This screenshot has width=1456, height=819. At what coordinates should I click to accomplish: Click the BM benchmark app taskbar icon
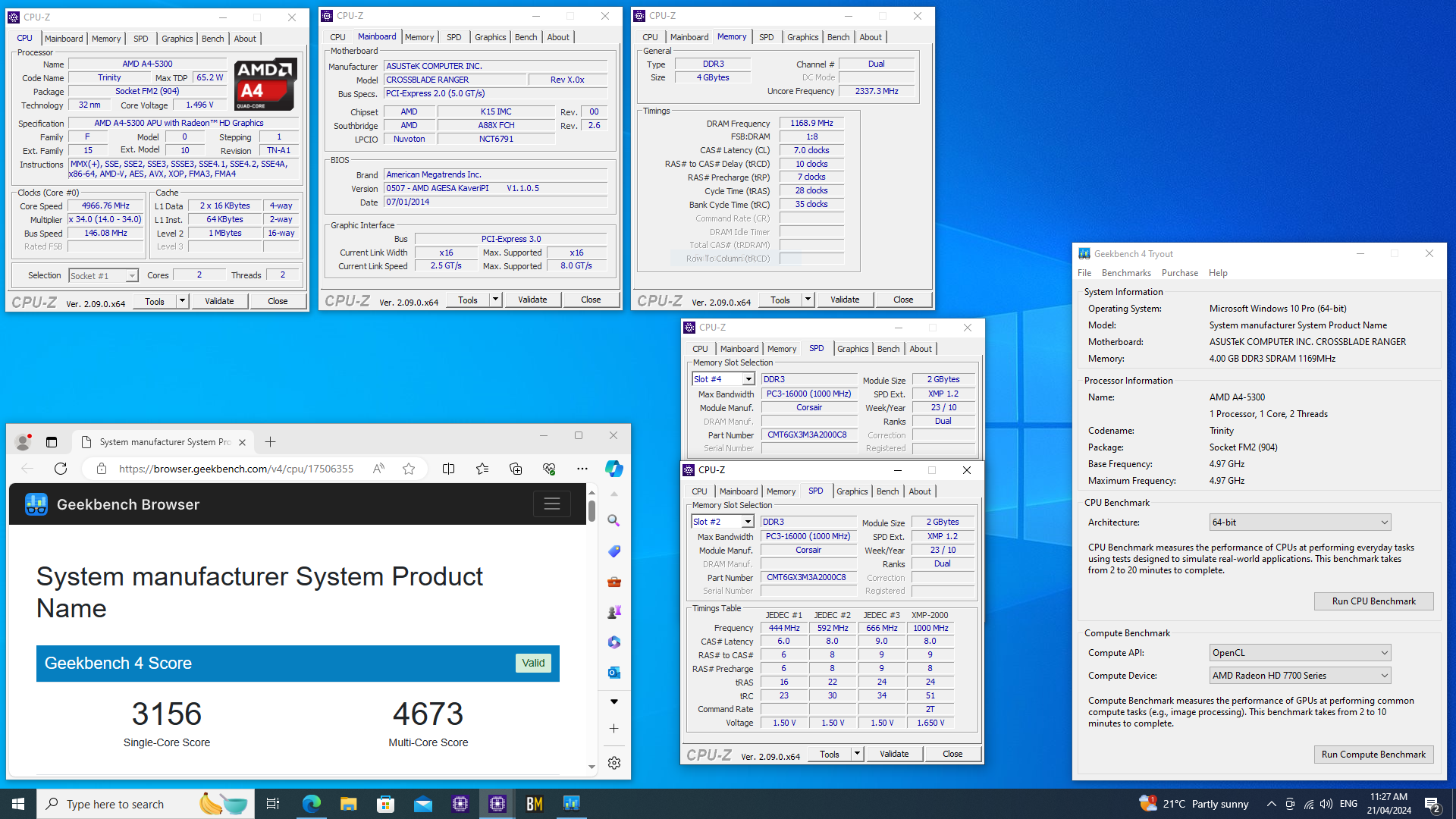tap(535, 804)
